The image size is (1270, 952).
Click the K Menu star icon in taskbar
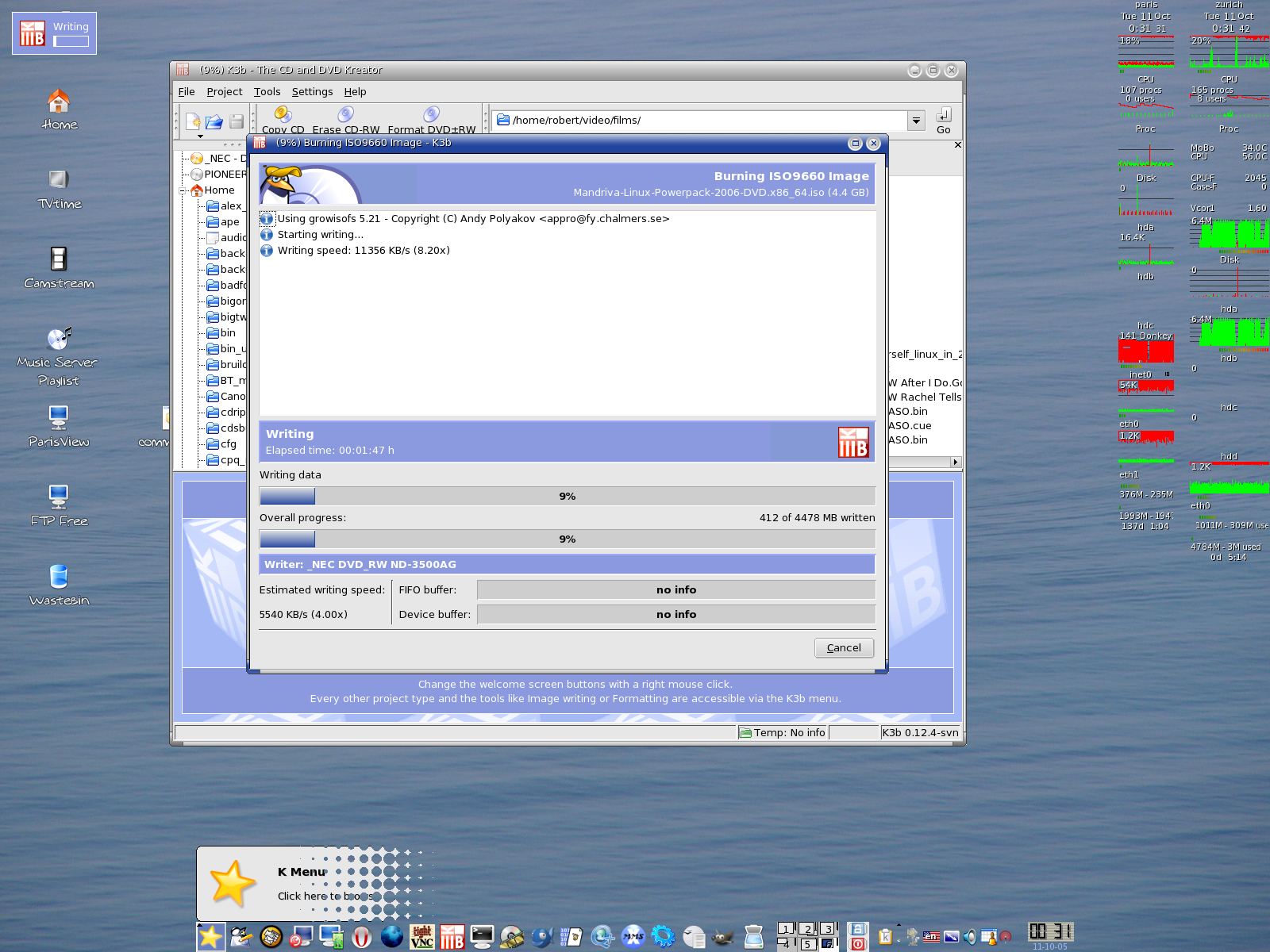tap(210, 937)
